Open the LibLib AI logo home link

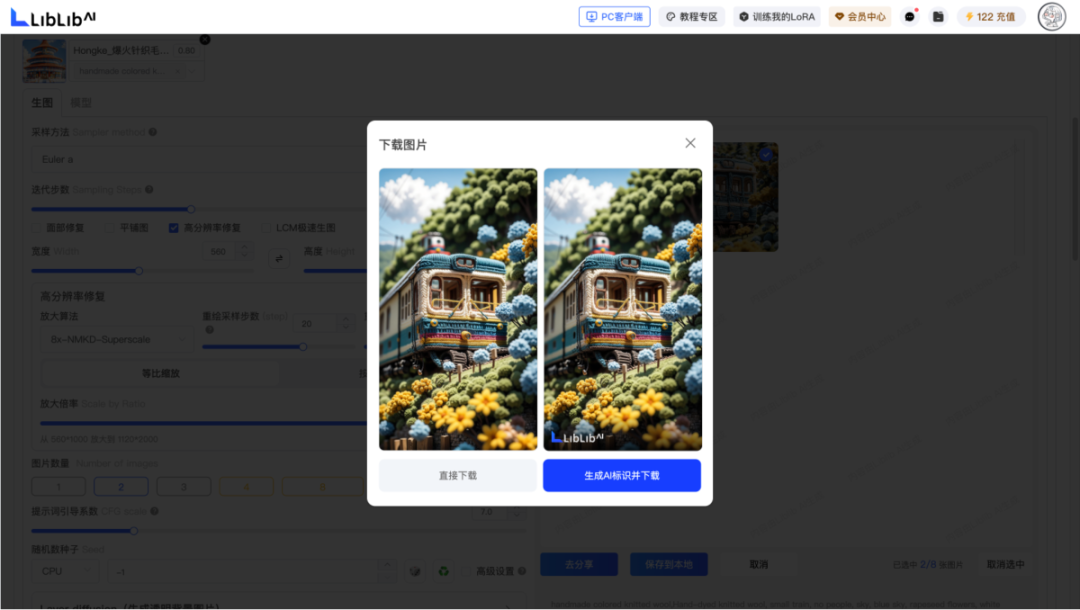click(53, 17)
